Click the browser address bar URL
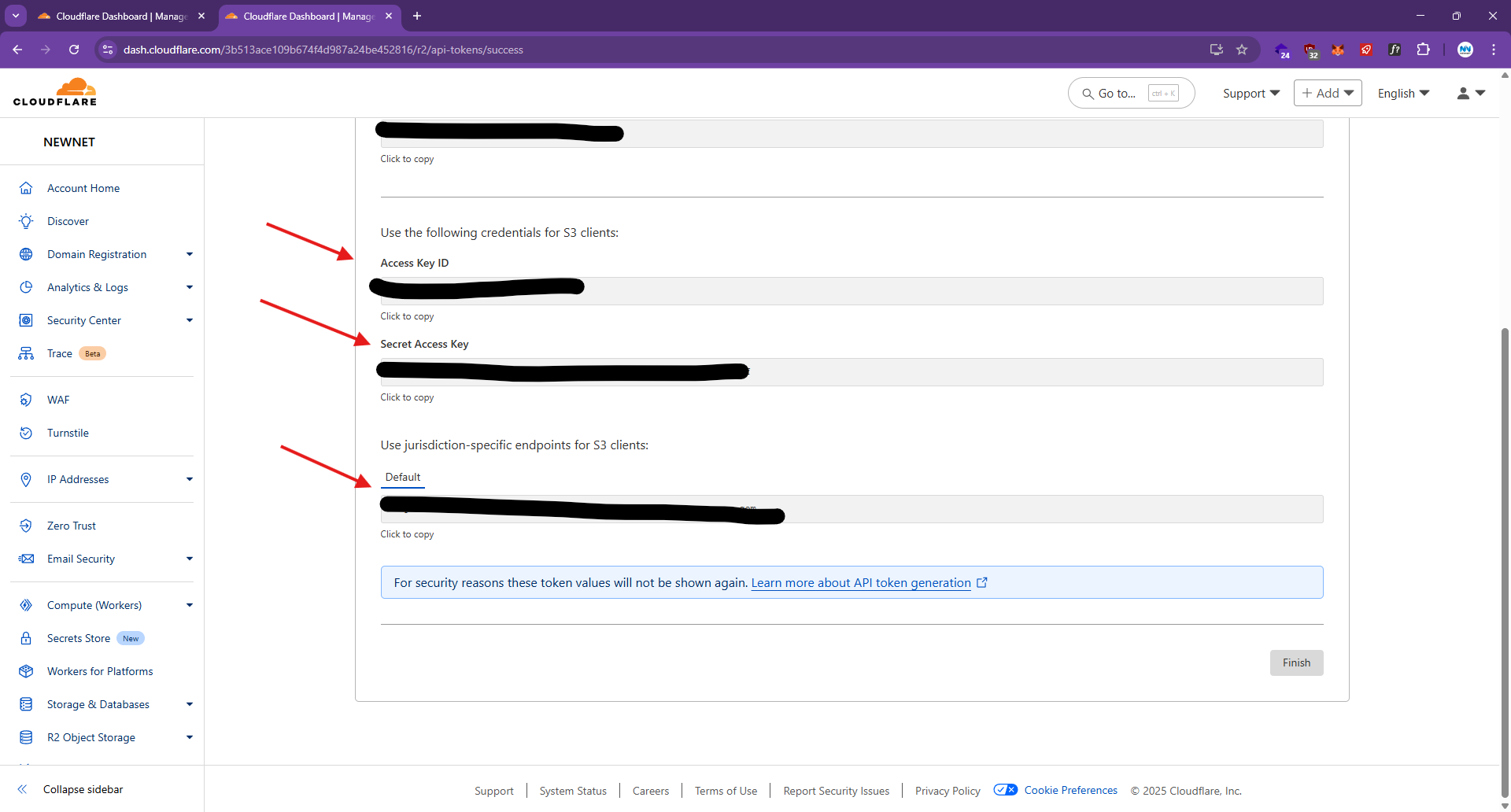Image resolution: width=1511 pixels, height=812 pixels. [x=323, y=50]
